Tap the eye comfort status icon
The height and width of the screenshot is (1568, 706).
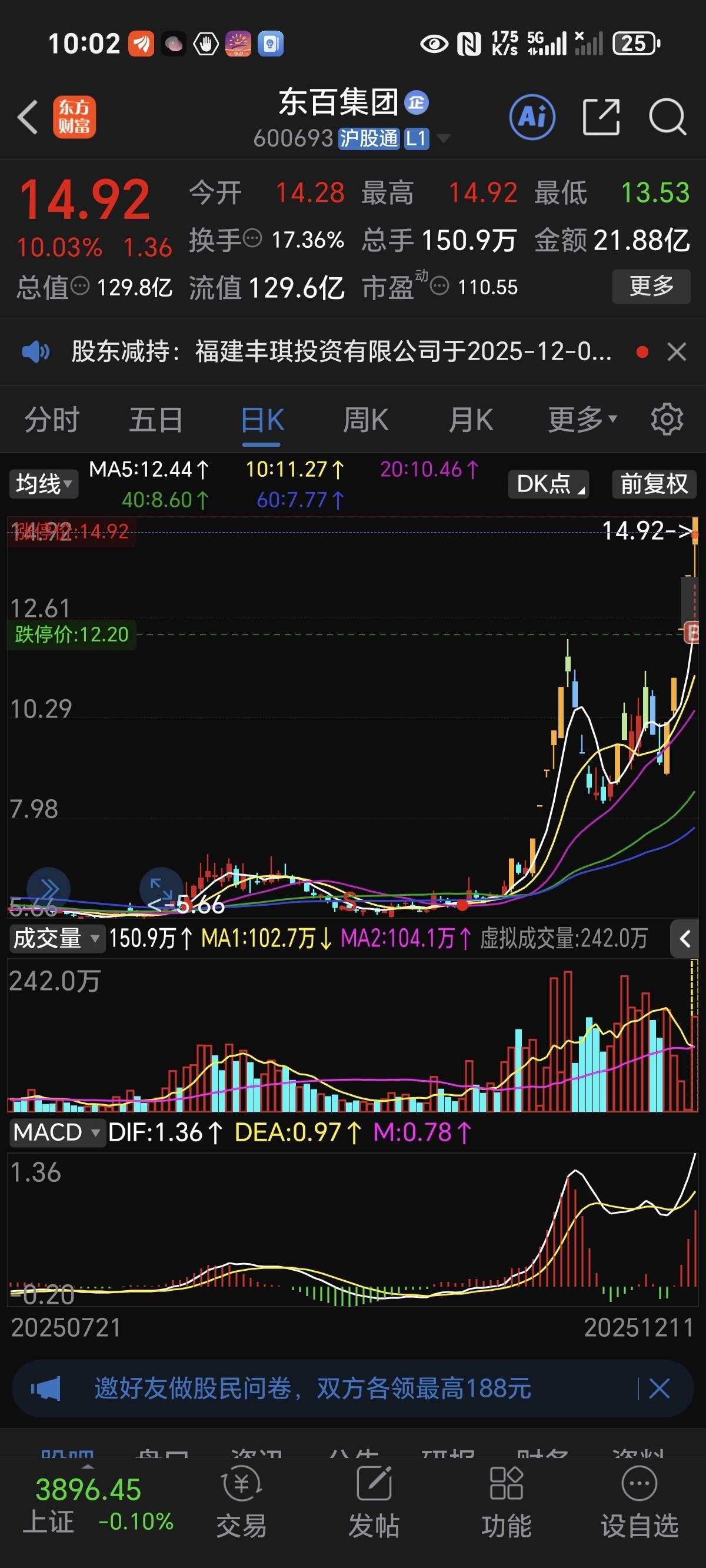click(434, 43)
